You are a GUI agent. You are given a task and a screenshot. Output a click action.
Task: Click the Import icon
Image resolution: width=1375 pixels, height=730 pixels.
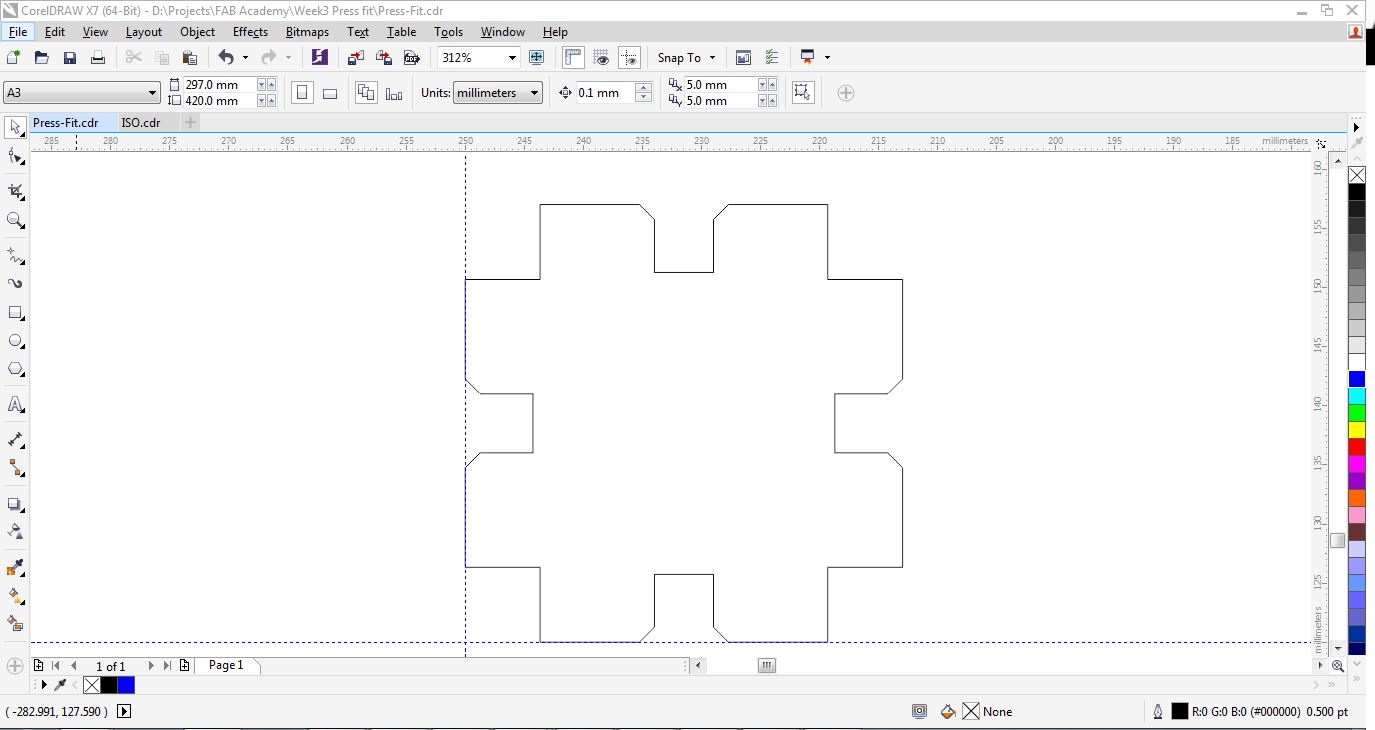[x=355, y=58]
